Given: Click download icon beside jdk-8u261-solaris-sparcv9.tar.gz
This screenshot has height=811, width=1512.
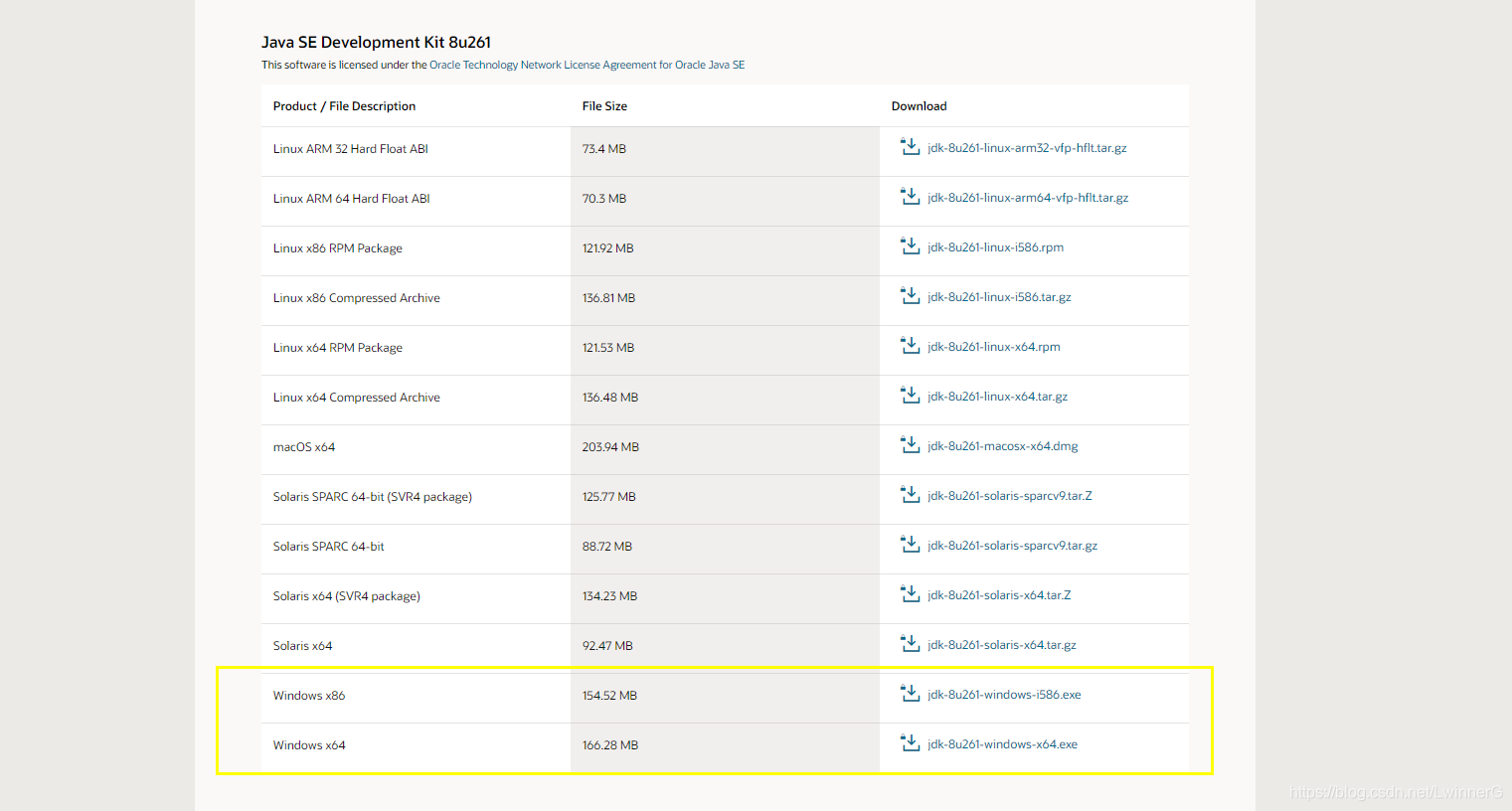Looking at the screenshot, I should (910, 545).
